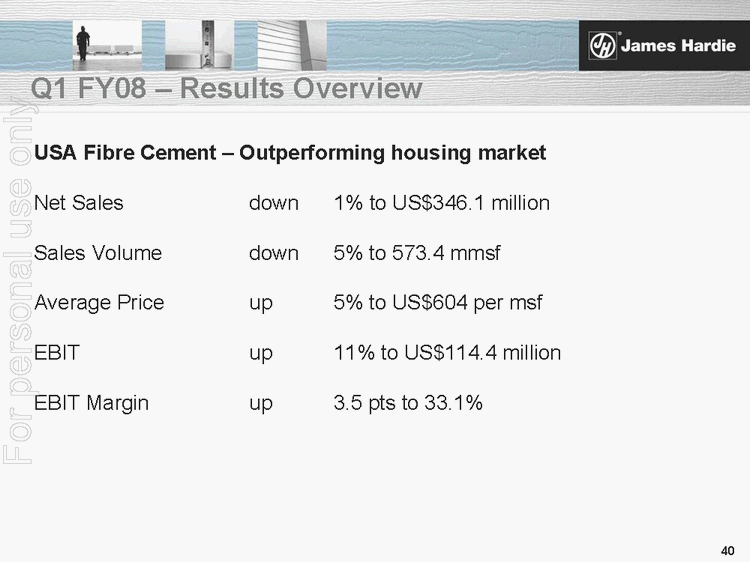Click the Sales Volume label

98,253
